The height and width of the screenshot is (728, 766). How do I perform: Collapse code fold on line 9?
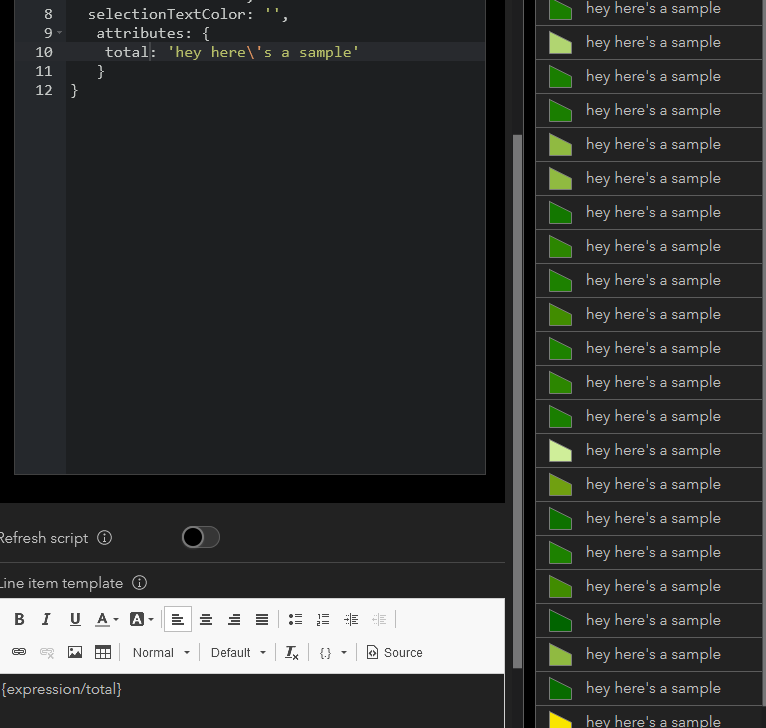(x=60, y=33)
